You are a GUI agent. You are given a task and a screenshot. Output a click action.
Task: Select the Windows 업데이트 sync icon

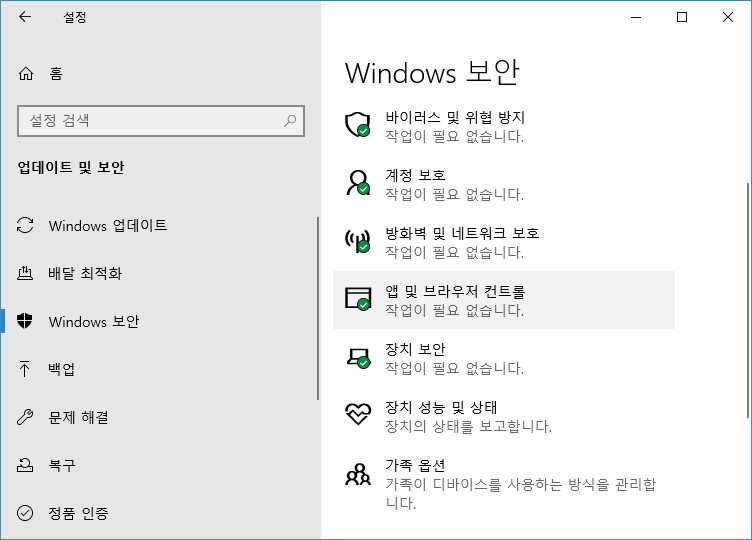pyautogui.click(x=25, y=225)
